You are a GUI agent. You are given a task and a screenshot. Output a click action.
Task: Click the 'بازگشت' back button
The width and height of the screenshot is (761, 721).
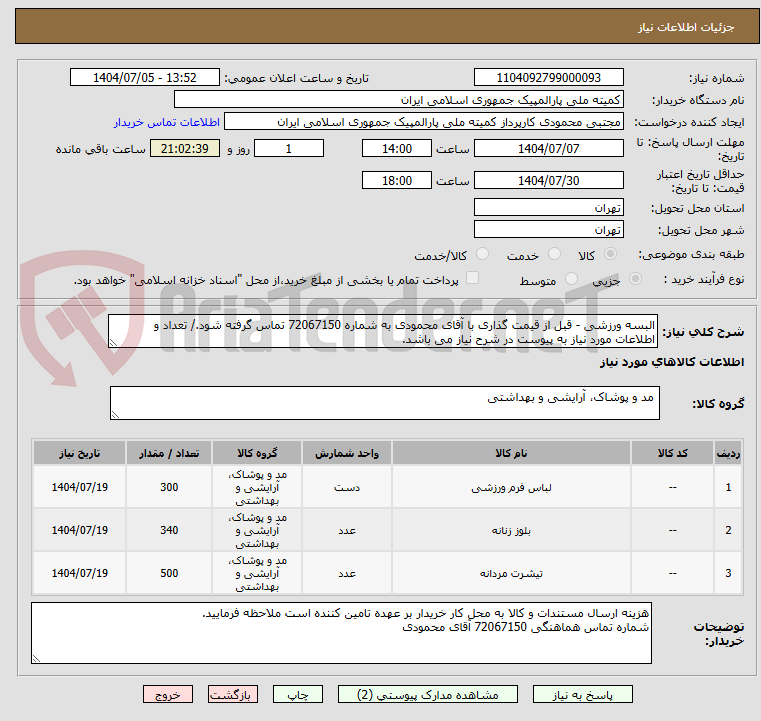coord(232,694)
